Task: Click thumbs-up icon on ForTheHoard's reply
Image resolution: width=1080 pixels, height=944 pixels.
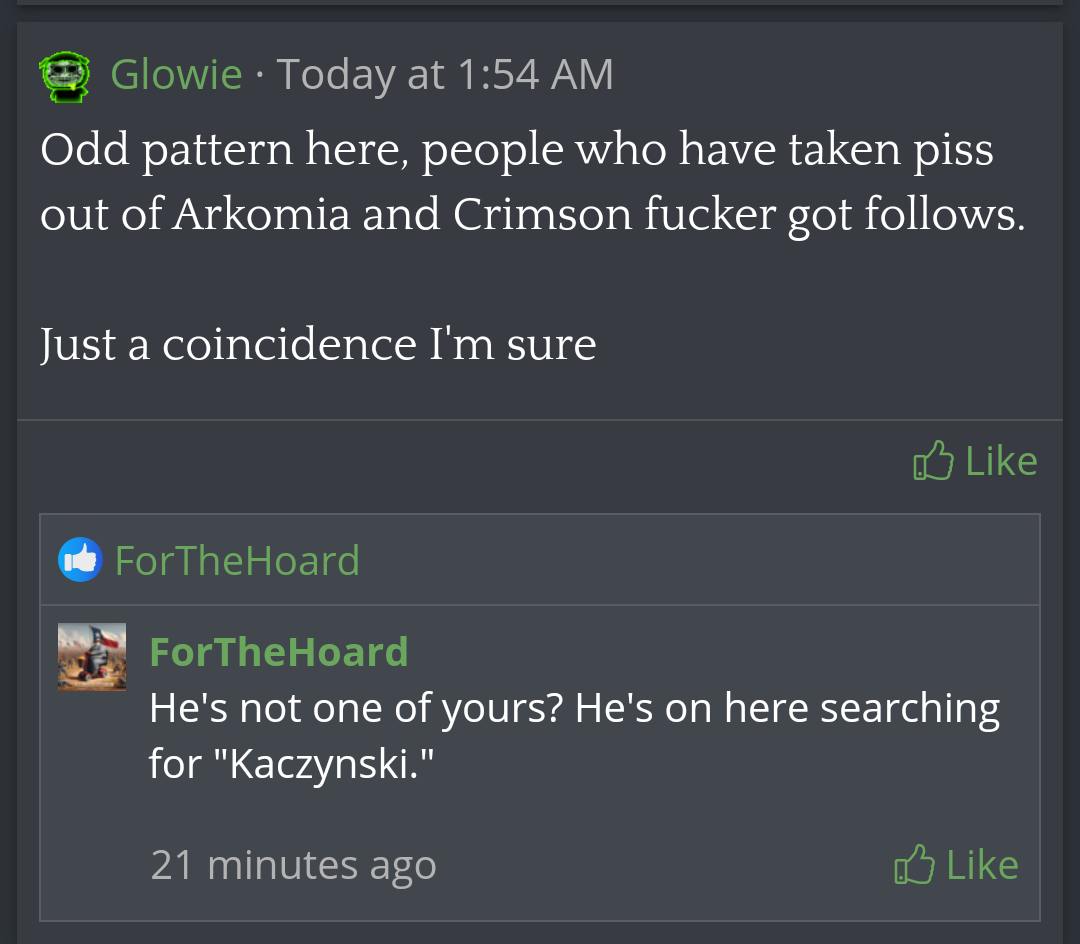Action: pos(914,865)
